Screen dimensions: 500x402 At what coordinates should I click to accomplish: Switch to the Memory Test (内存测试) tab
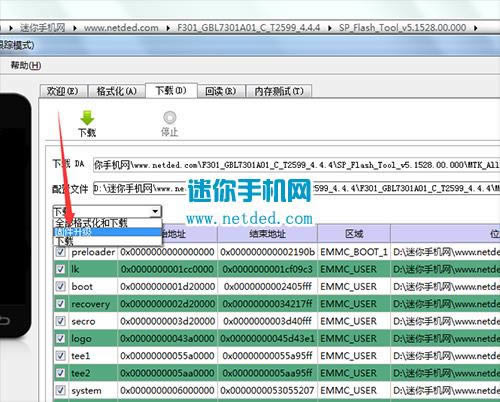pos(279,91)
